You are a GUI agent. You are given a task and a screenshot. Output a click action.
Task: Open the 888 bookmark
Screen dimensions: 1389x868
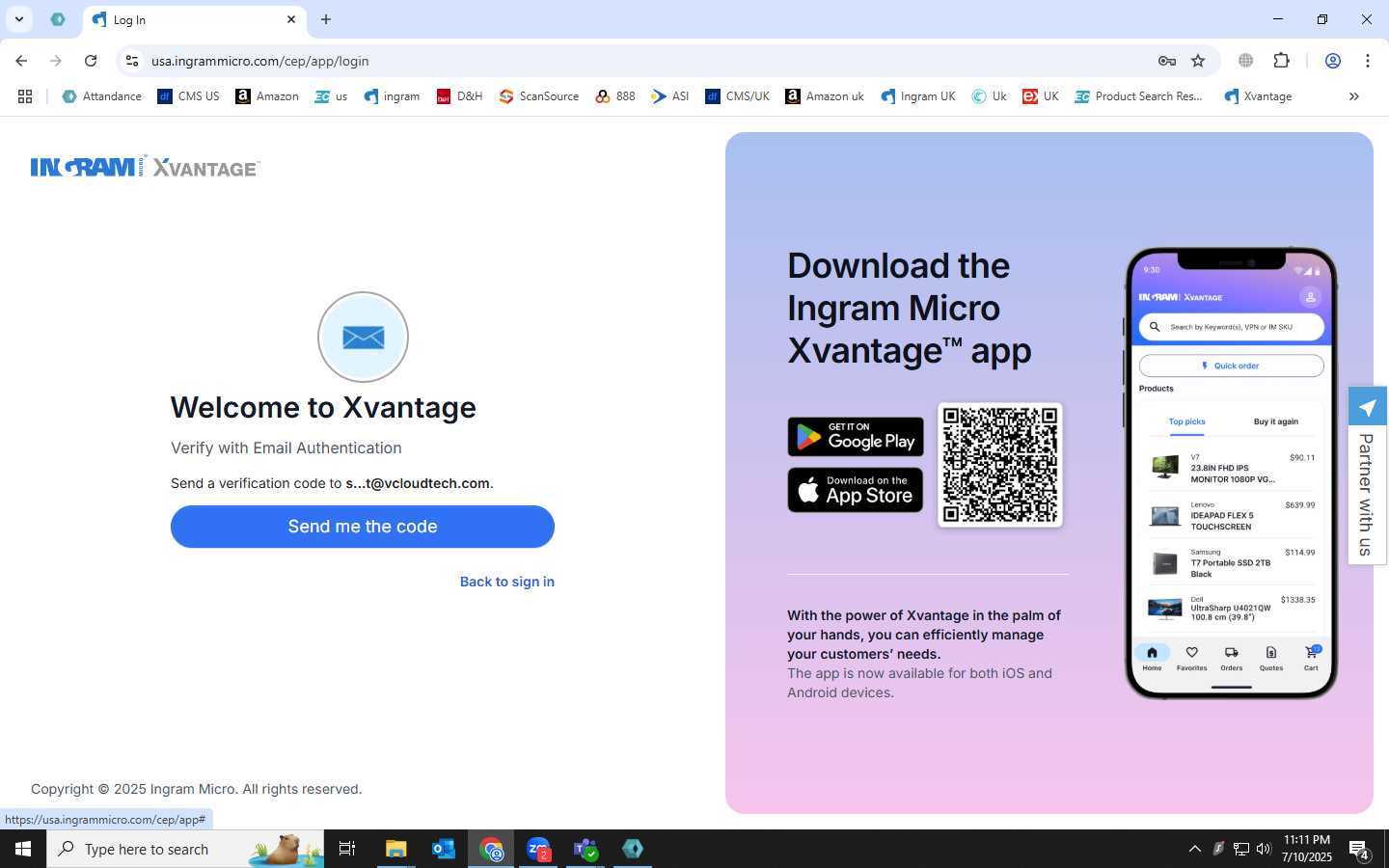coord(615,96)
